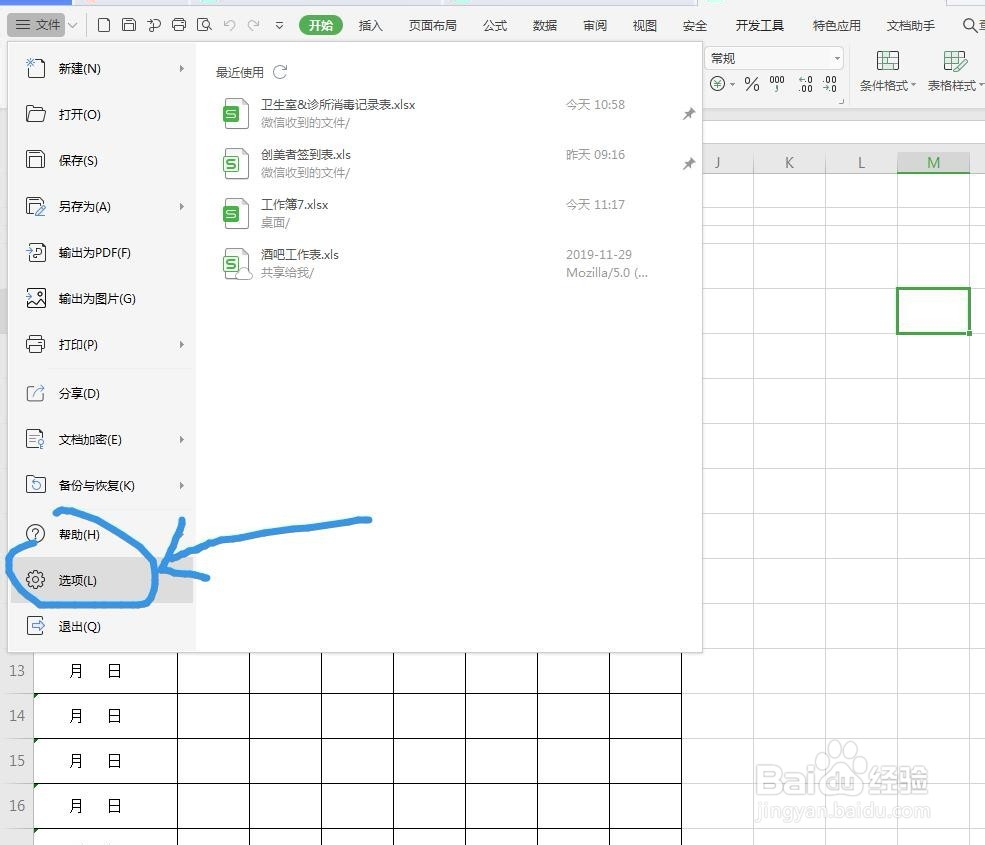Open the 安全 ribbon tab
985x845 pixels.
tap(695, 25)
